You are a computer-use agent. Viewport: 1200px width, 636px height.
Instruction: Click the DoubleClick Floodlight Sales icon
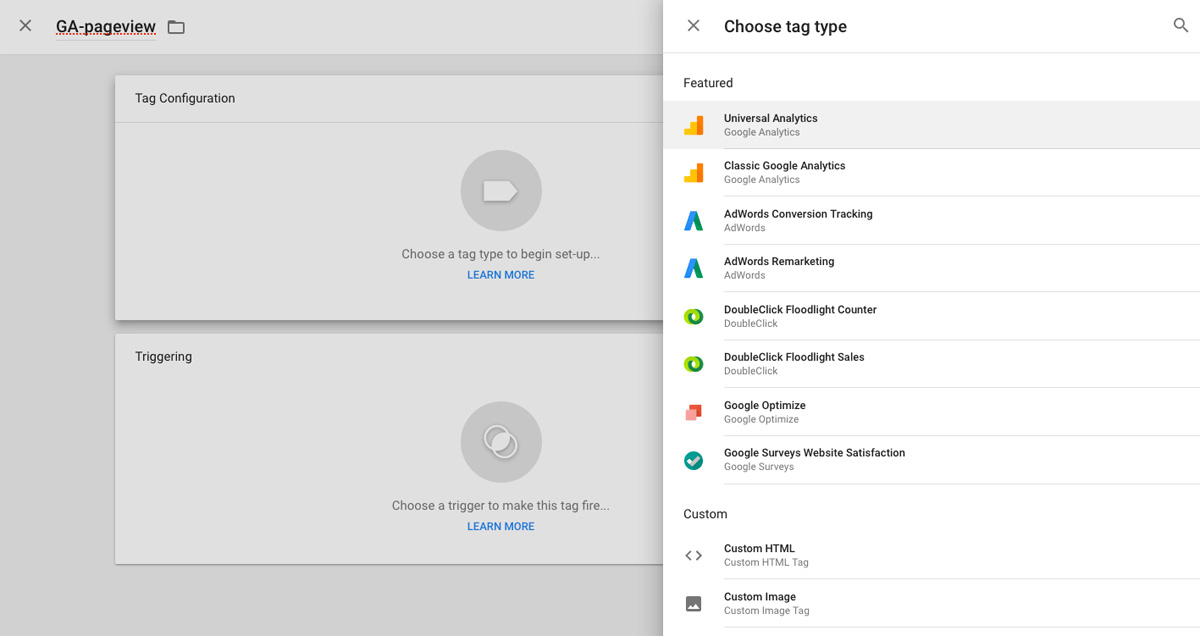(x=693, y=364)
